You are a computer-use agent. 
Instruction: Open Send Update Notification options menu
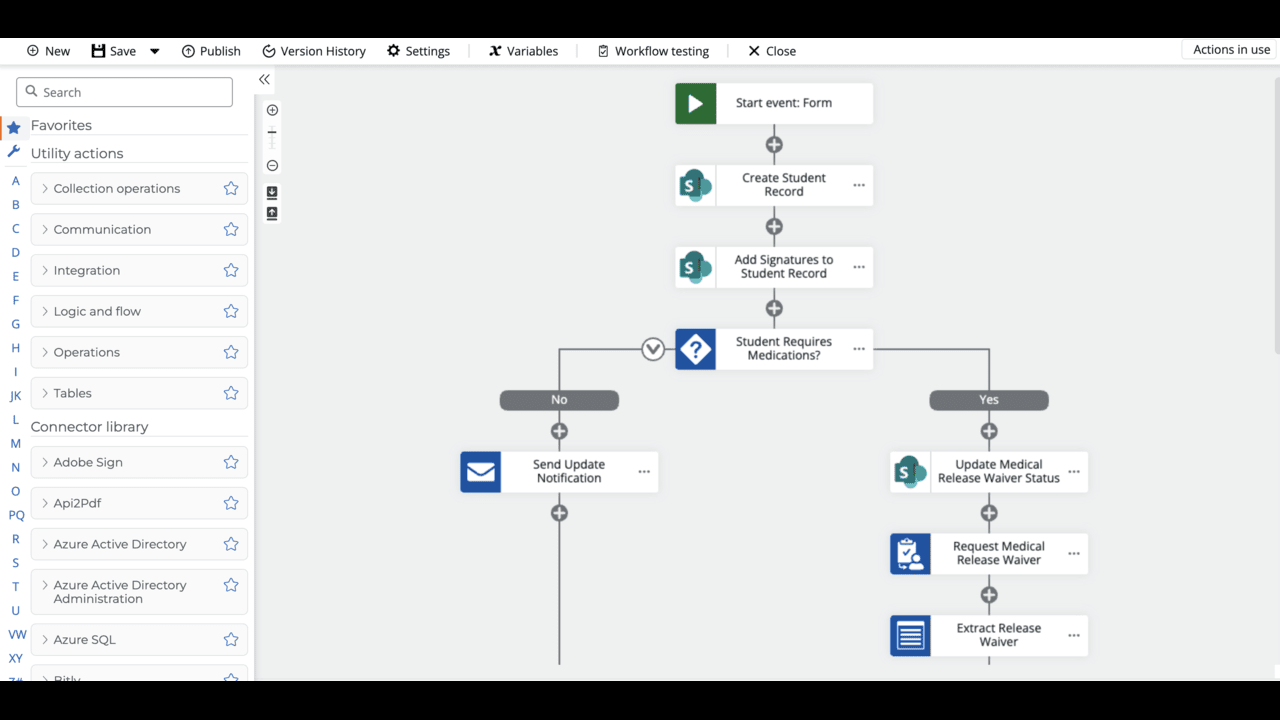644,472
